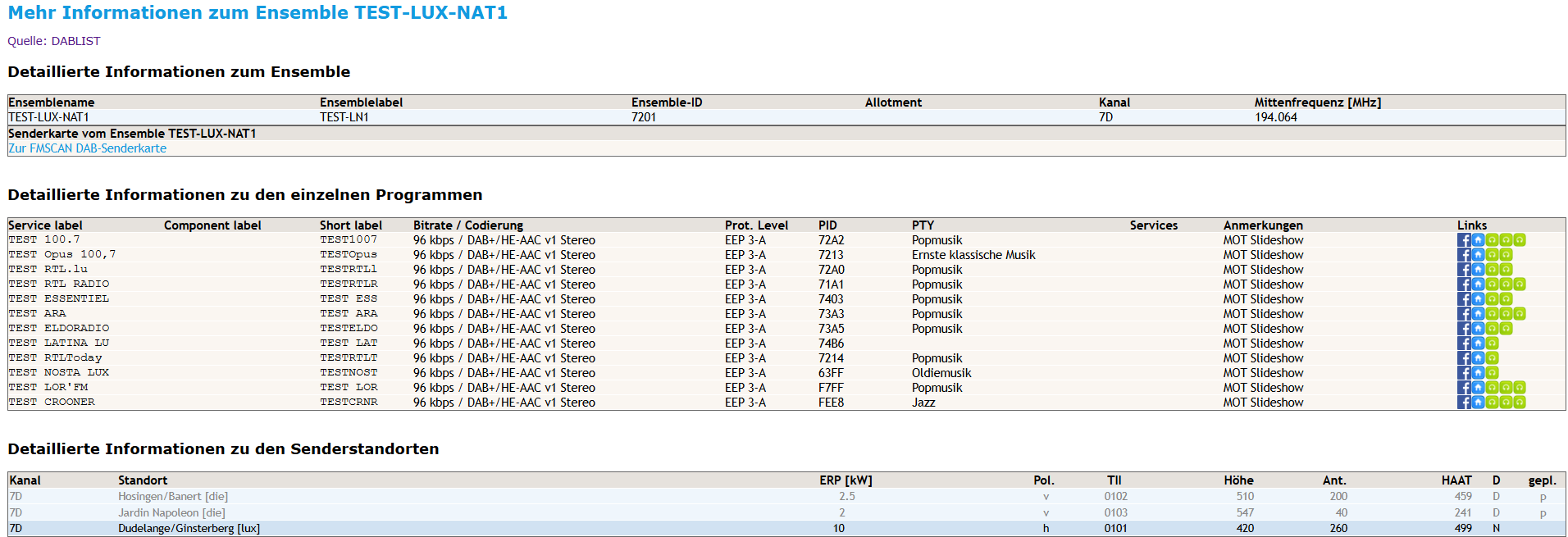Click the 'Bitrate / Codierung' column header
Image resolution: width=1568 pixels, height=537 pixels.
click(x=468, y=225)
